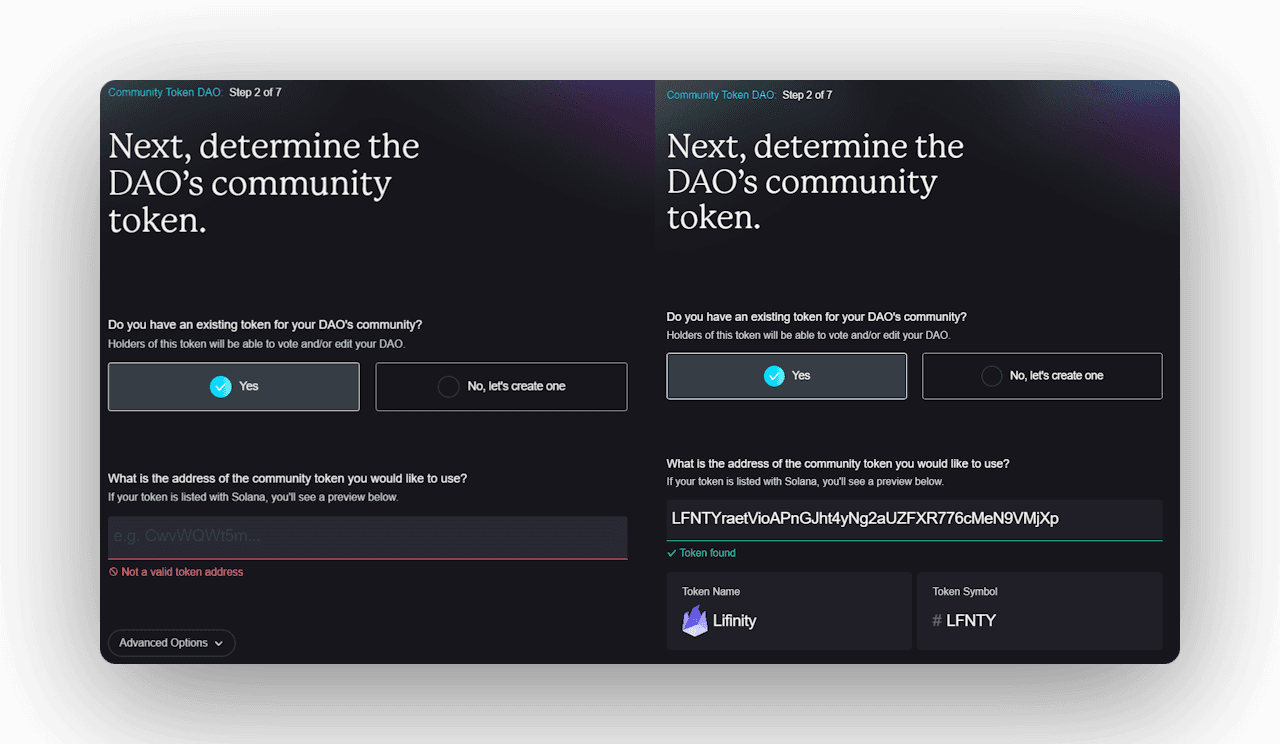Click the empty circle in right create-one option
The height and width of the screenshot is (744, 1280).
click(991, 376)
